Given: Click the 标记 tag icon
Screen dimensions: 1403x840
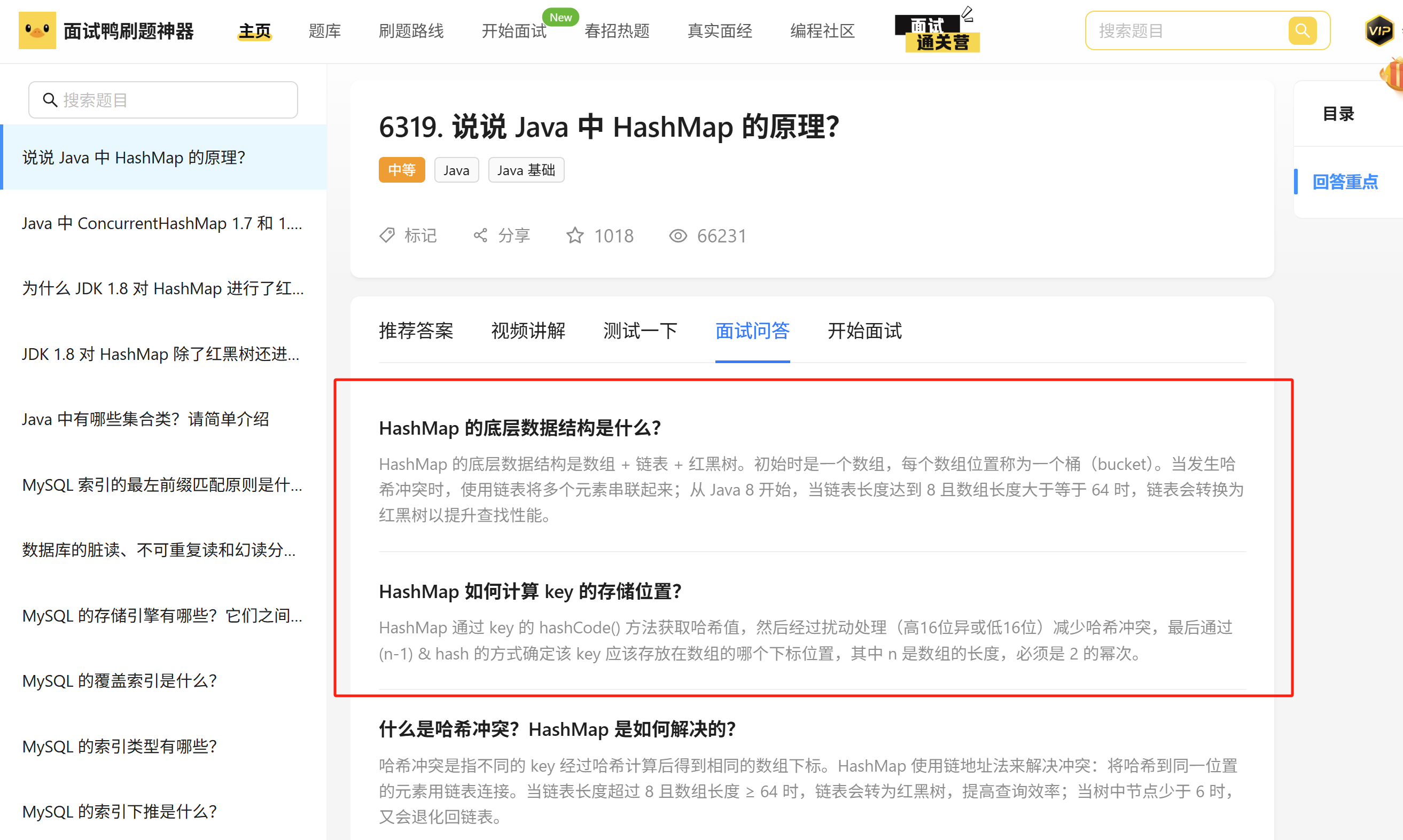Looking at the screenshot, I should tap(387, 235).
